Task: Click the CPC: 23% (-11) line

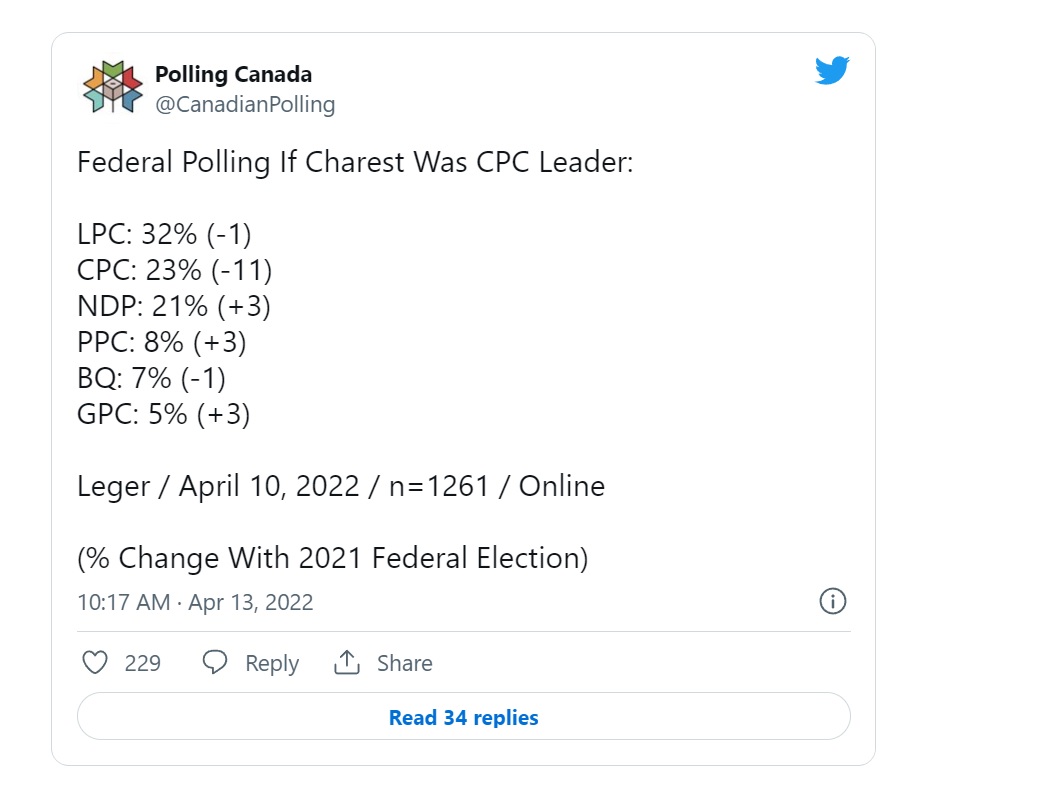Action: (x=175, y=271)
